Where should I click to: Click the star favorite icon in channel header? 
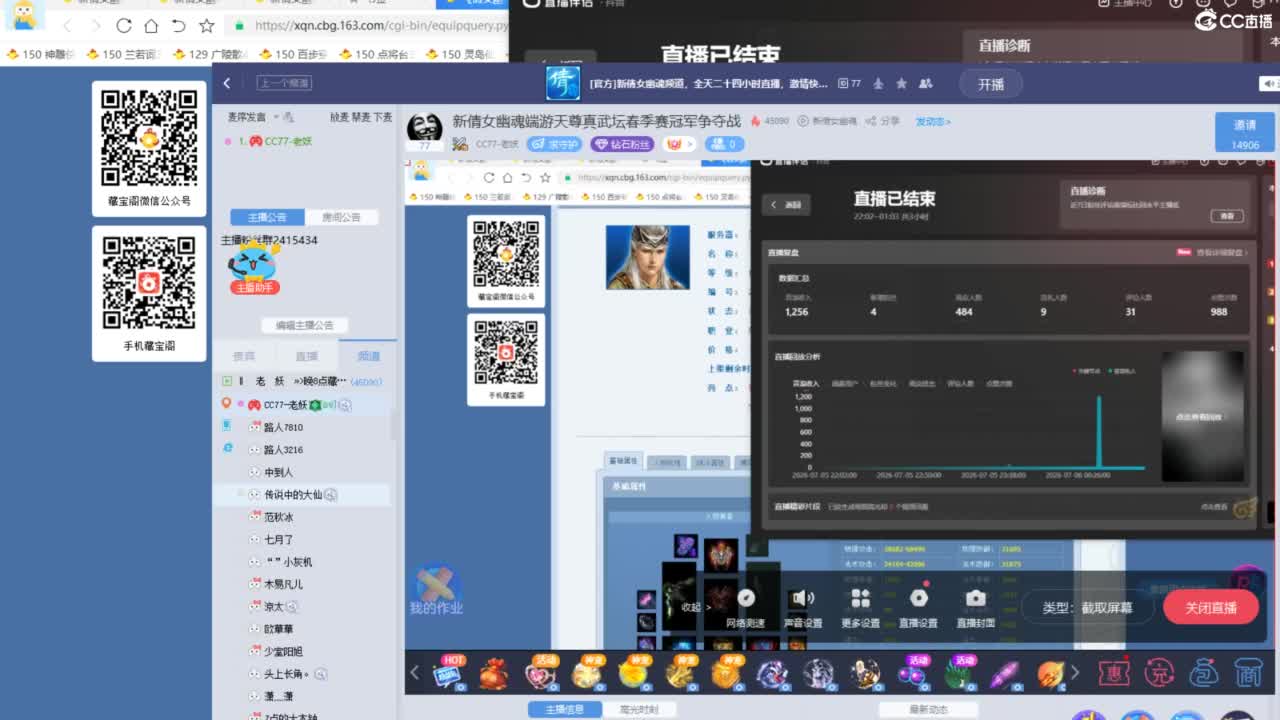point(901,83)
